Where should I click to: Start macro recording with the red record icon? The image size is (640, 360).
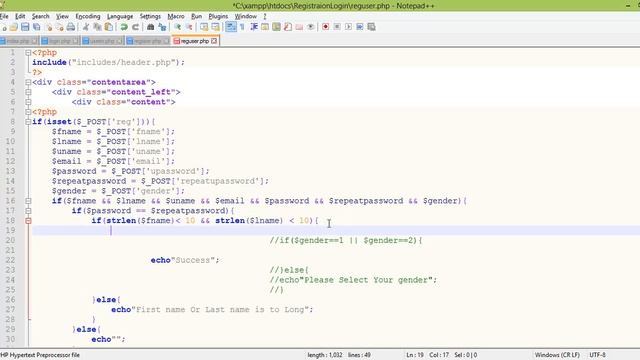point(325,27)
